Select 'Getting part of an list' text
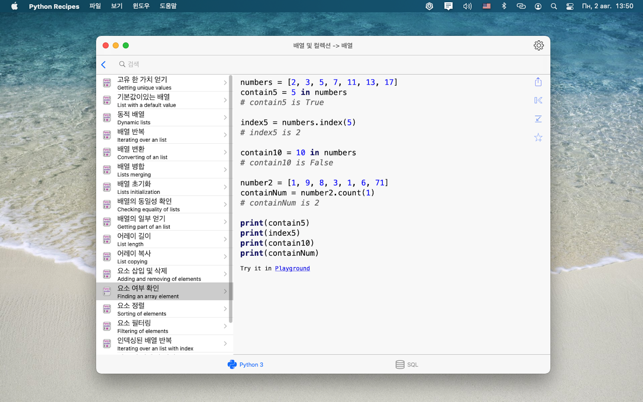643x402 pixels. pyautogui.click(x=144, y=227)
